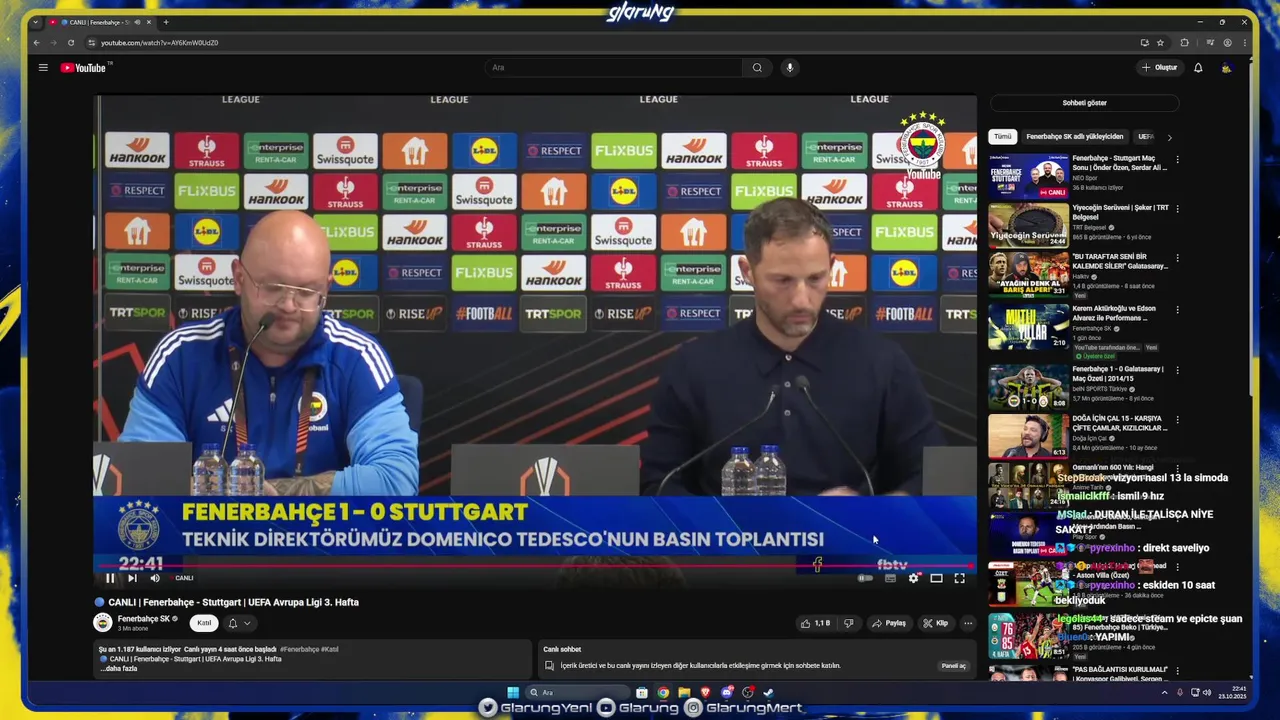Open options for Fenerbahçe 1 - 0 Galatasaray

pos(1177,370)
